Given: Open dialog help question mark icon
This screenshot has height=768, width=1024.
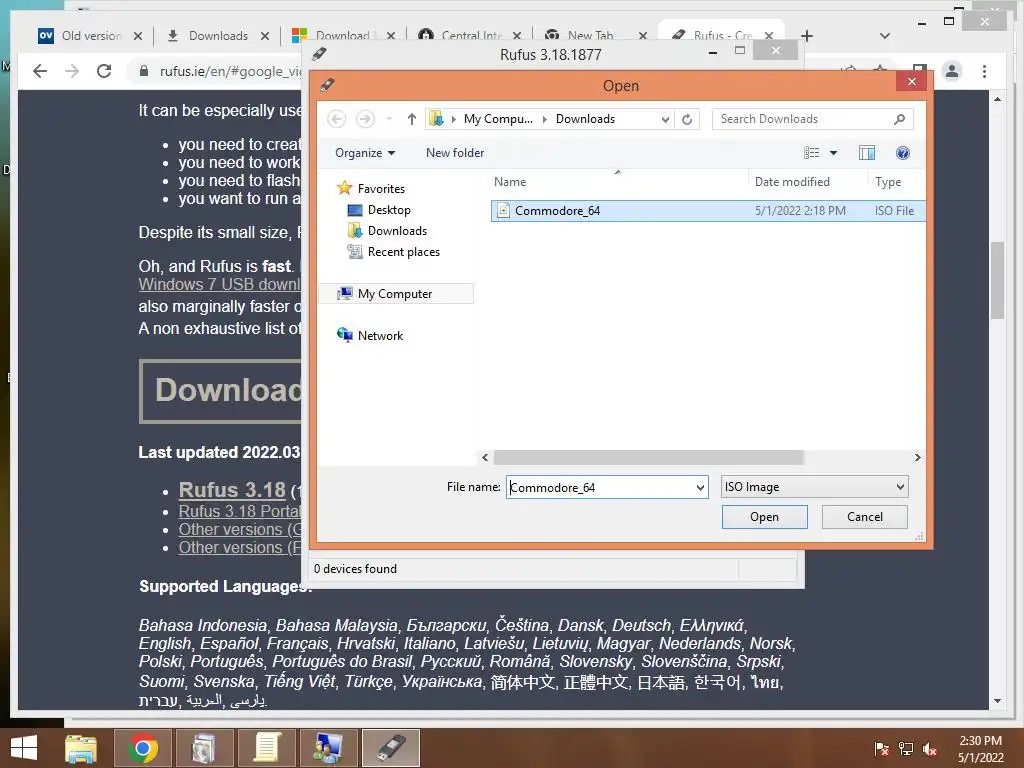Looking at the screenshot, I should (903, 153).
